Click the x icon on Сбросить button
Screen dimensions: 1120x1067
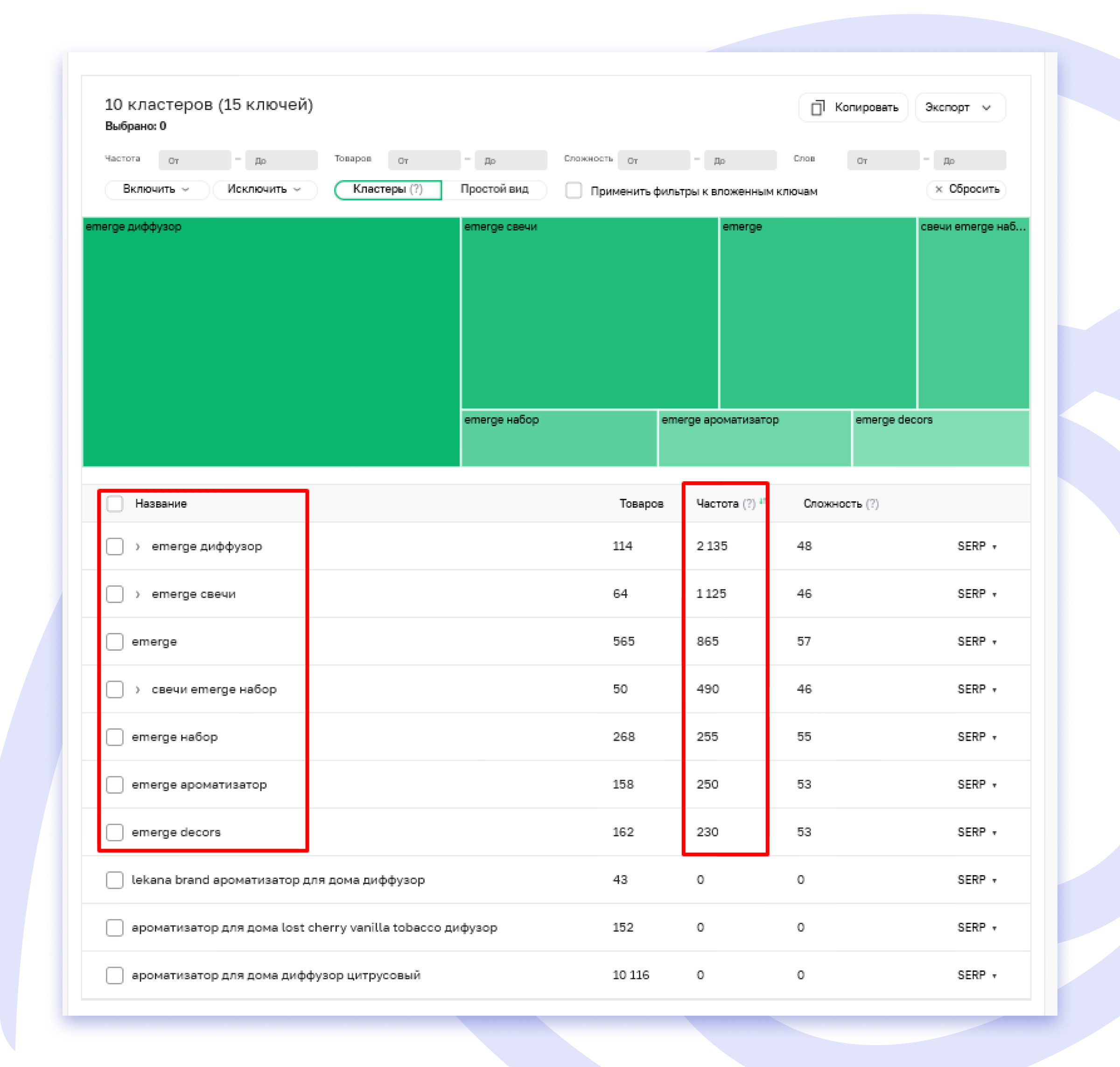pyautogui.click(x=939, y=190)
